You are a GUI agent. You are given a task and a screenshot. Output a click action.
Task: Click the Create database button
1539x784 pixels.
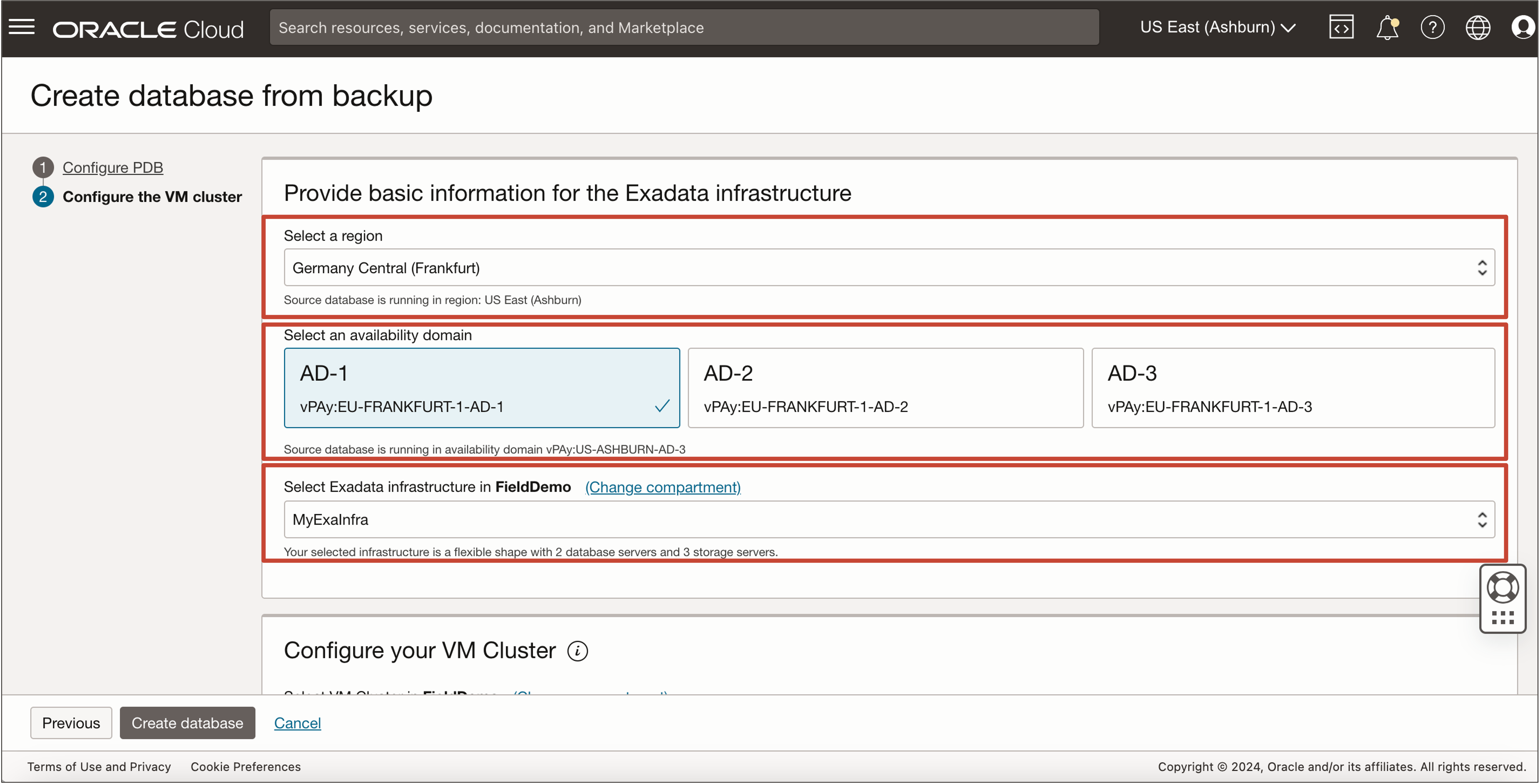click(x=187, y=723)
